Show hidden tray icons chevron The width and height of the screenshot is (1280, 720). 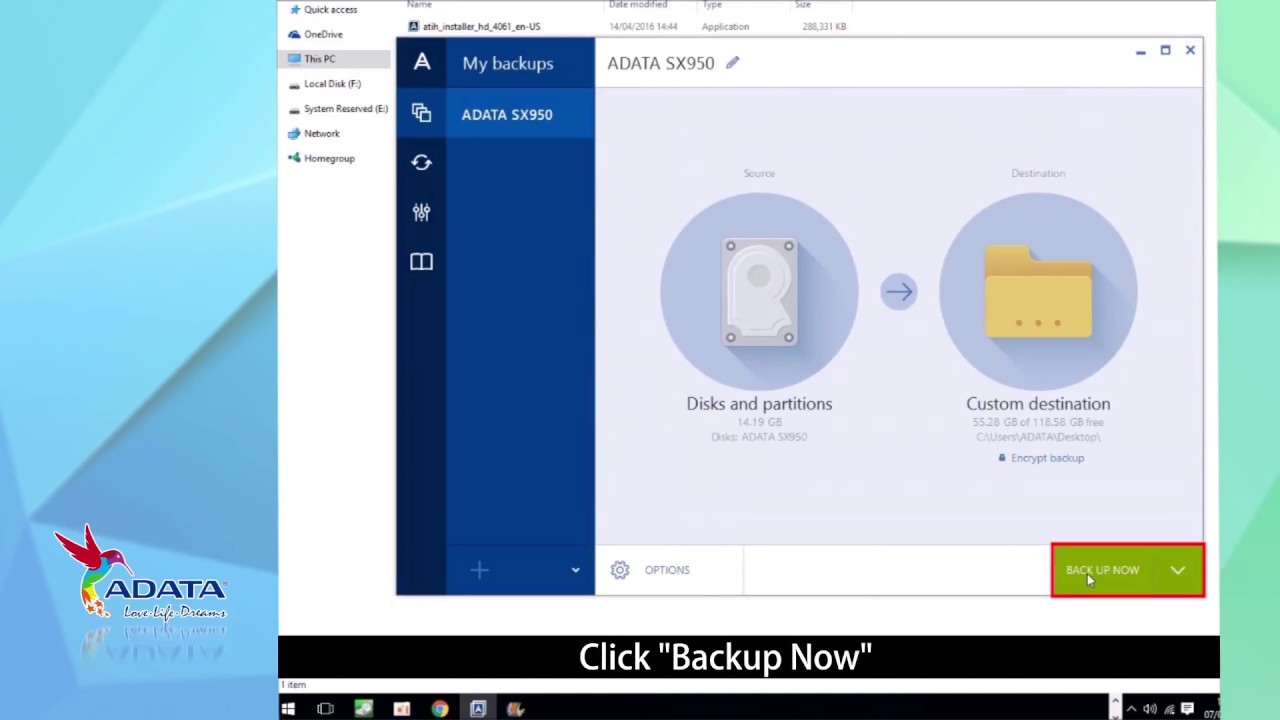(1131, 710)
